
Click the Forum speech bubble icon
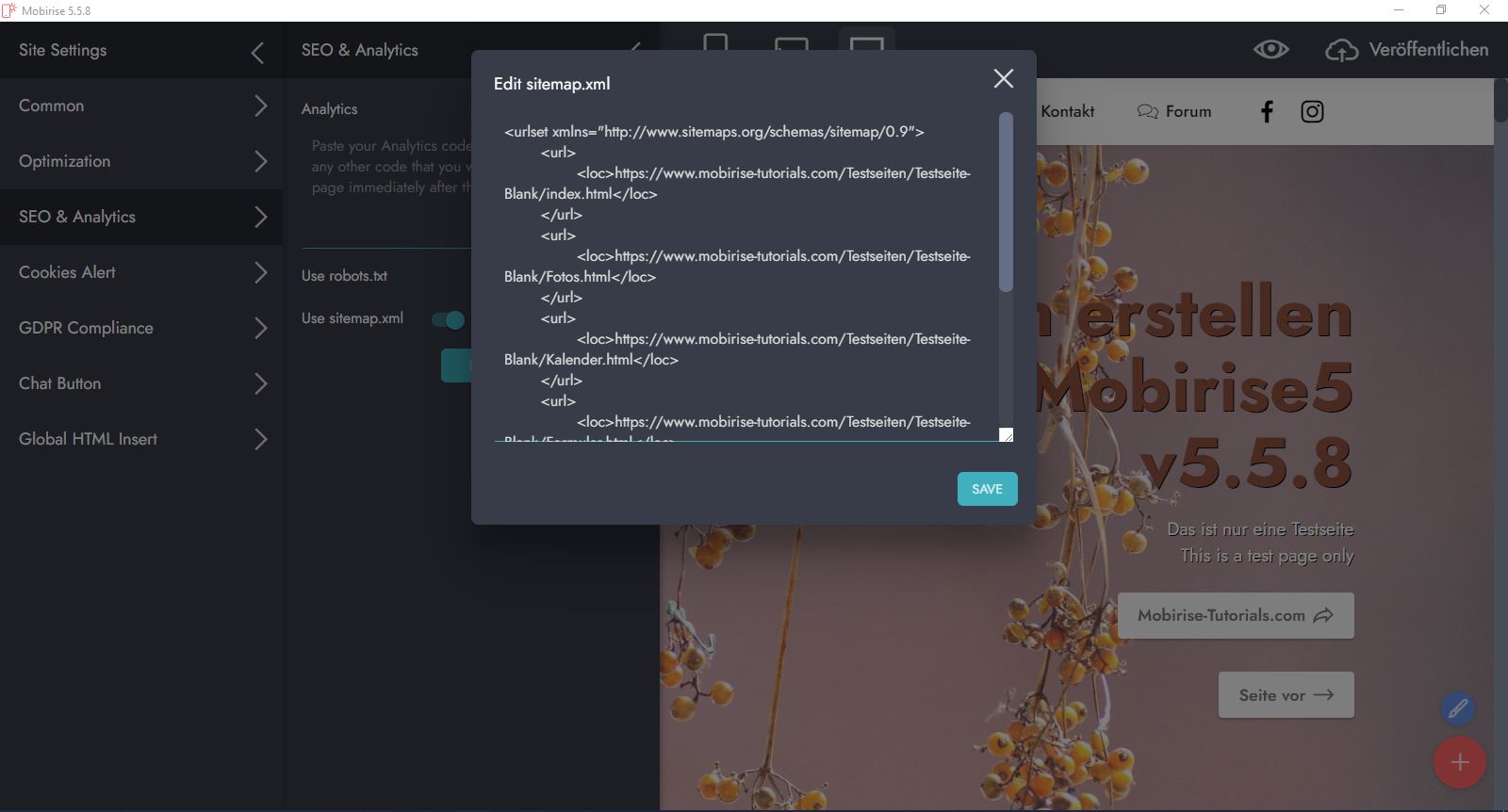(x=1147, y=112)
